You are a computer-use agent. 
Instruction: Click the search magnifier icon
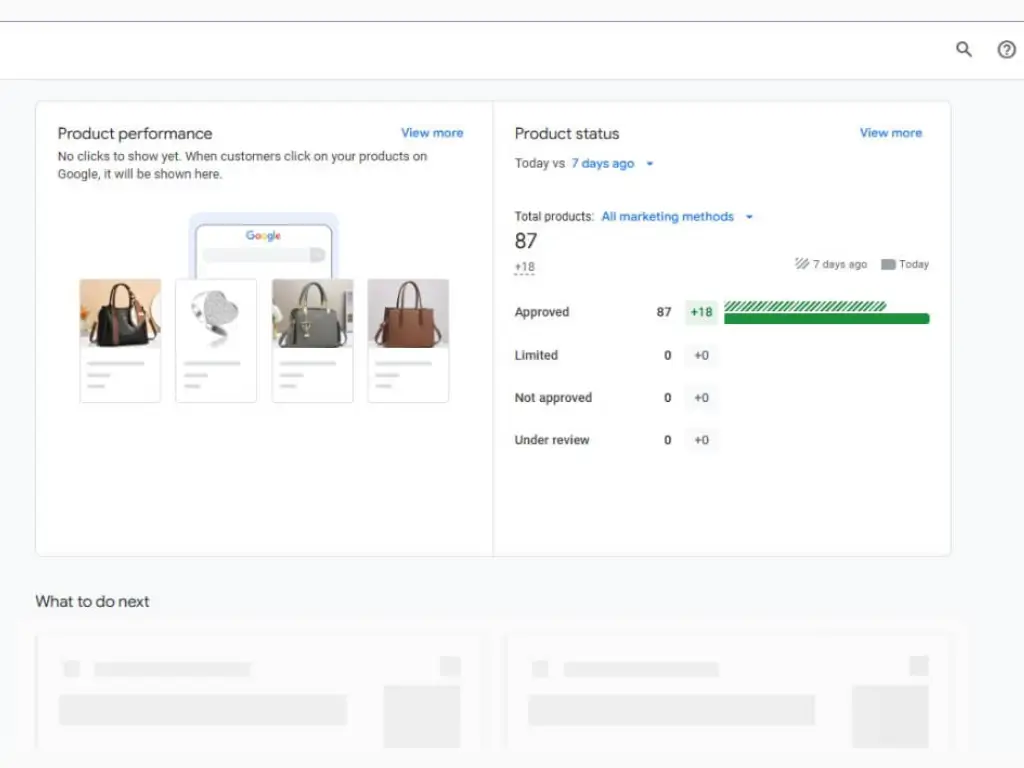tap(964, 49)
